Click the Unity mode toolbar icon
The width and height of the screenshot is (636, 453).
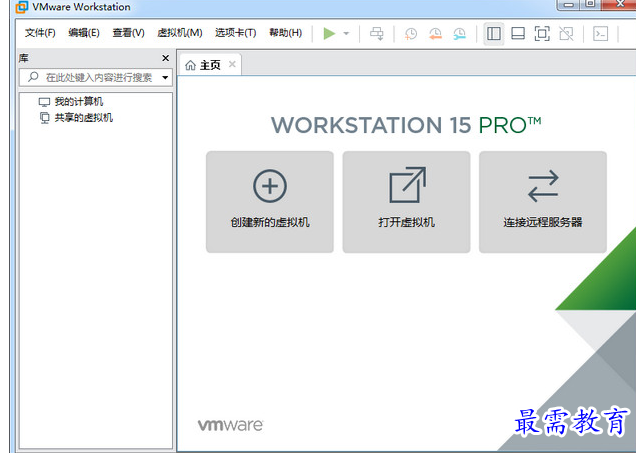tap(566, 34)
